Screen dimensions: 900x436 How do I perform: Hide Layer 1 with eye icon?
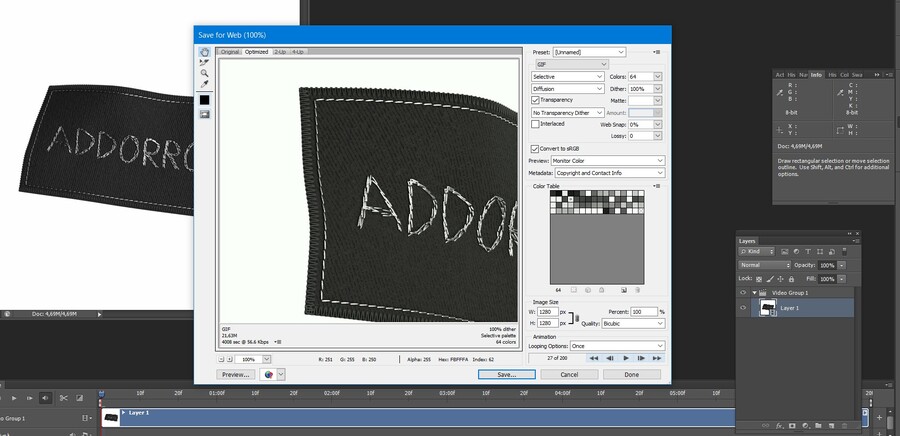[x=743, y=309]
